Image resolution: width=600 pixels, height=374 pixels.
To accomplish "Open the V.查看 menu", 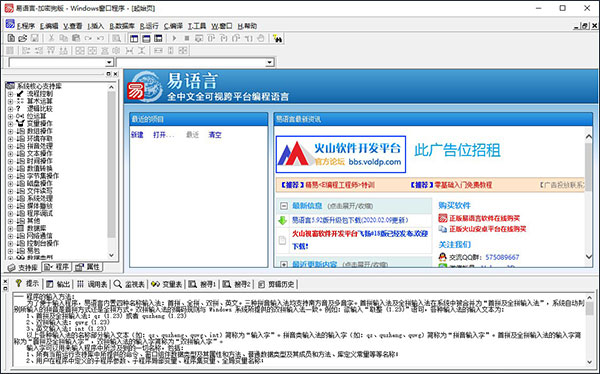I will (x=73, y=26).
